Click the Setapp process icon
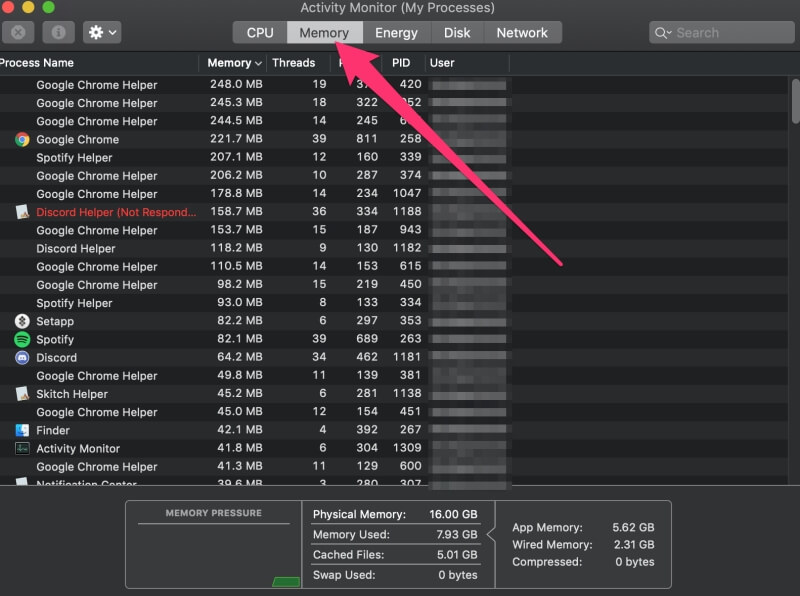 coord(22,321)
